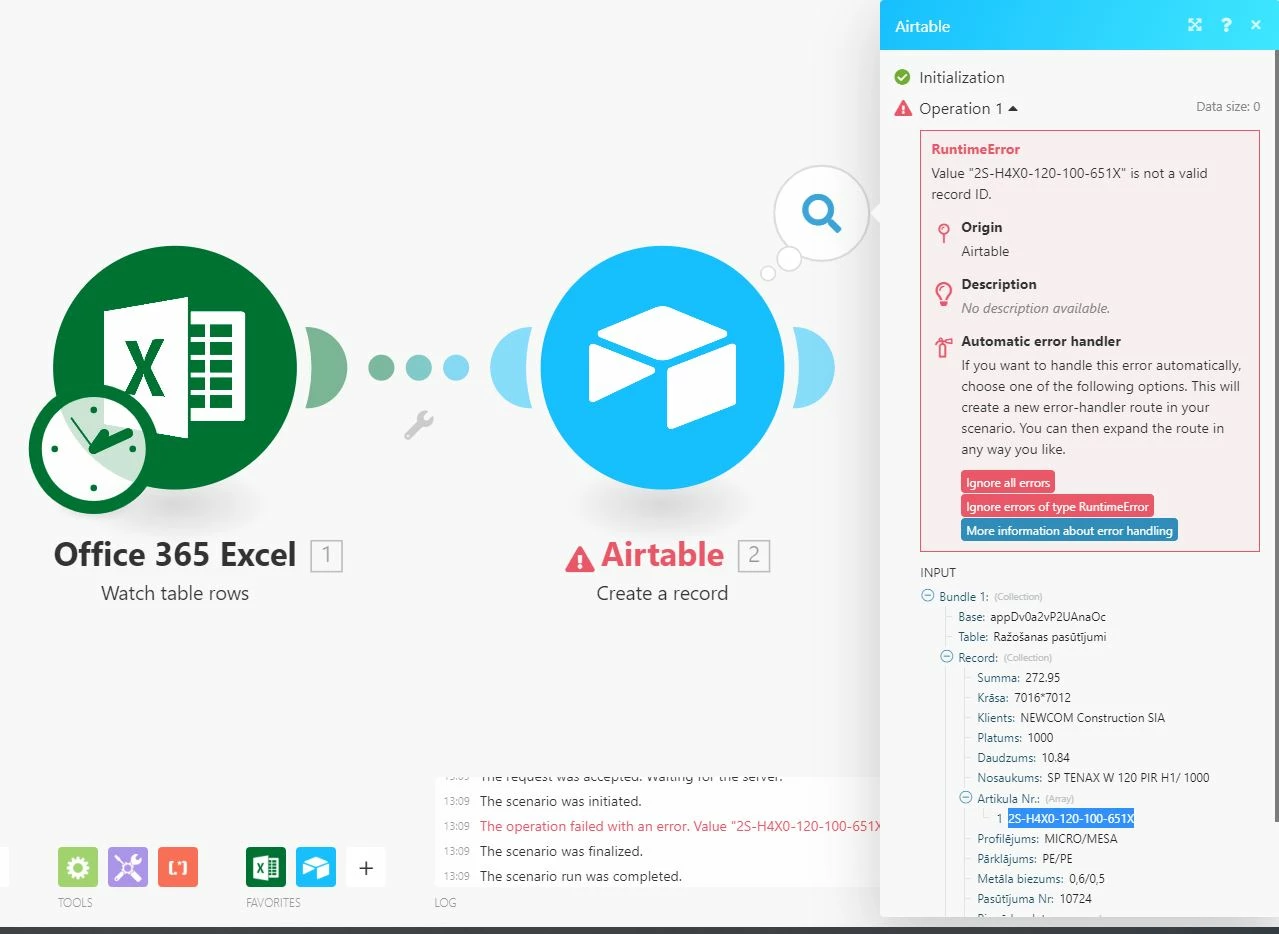Click the green check icon beside Initialization

point(903,77)
